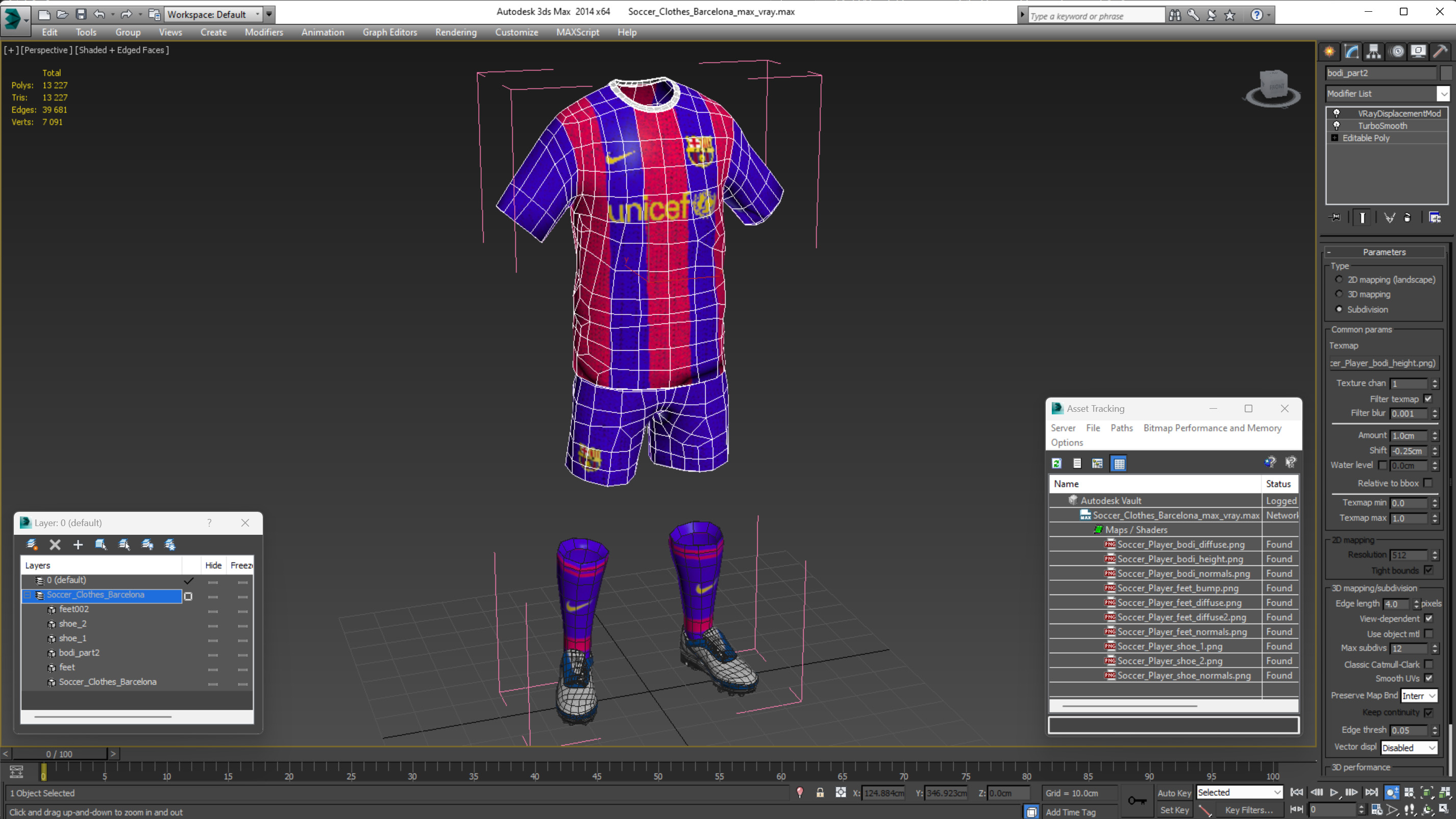This screenshot has height=819, width=1456.
Task: Toggle the TurboSmooth modifier lightbulb
Action: pyautogui.click(x=1336, y=126)
